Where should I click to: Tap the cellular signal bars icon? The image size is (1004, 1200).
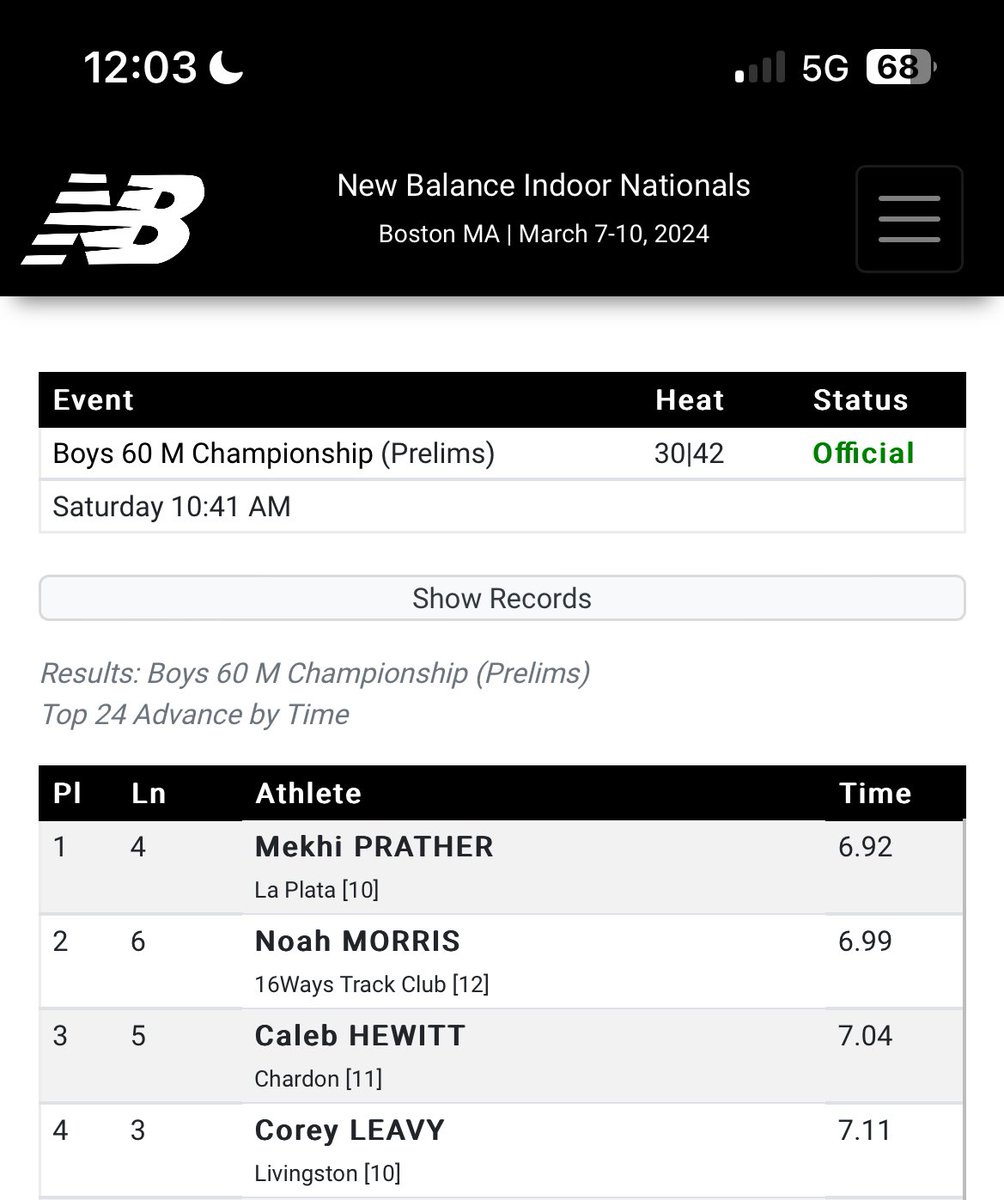point(761,69)
